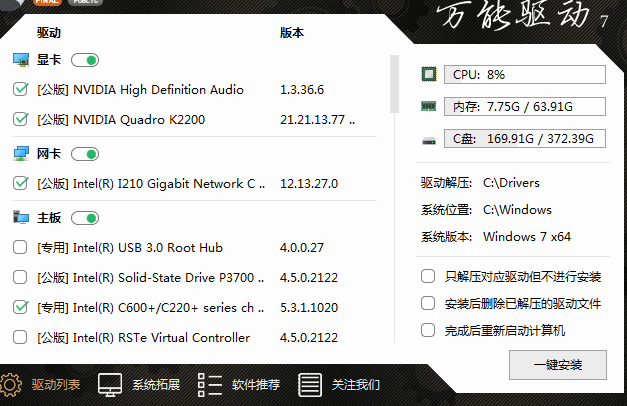Click the network card (网卡) category icon
Screen dimensions: 627x406
coord(21,154)
